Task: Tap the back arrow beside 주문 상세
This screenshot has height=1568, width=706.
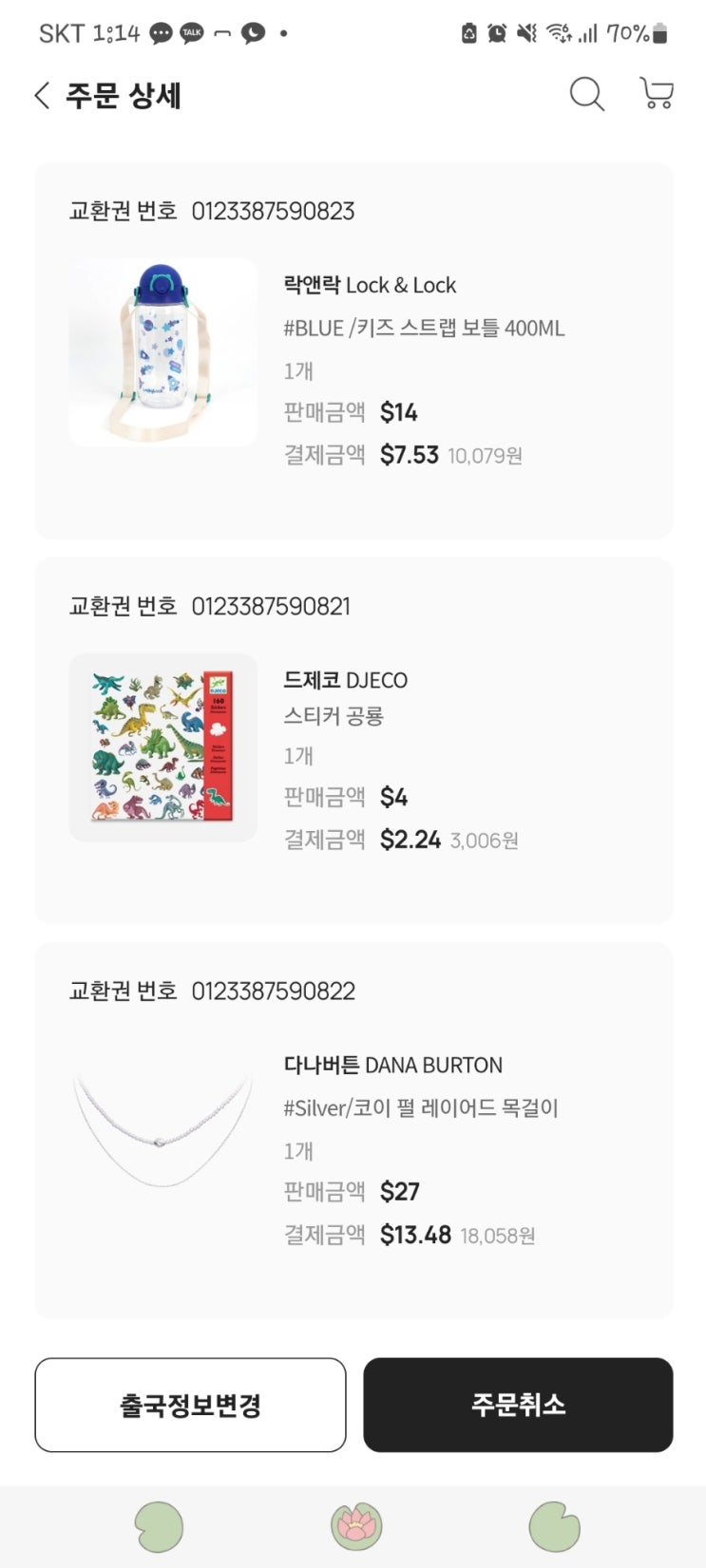Action: 42,95
